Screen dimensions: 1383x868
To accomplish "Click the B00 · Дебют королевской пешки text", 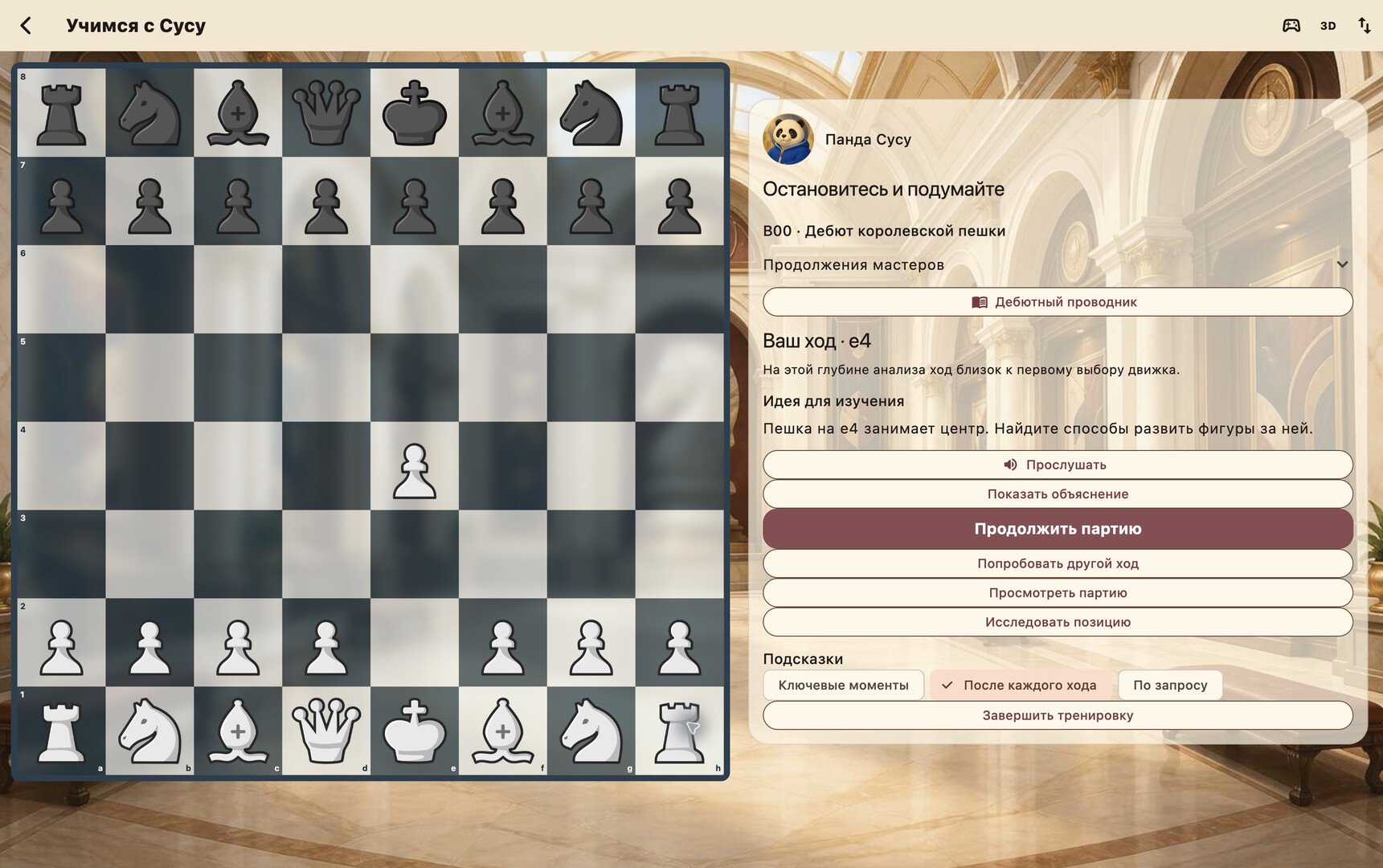I will 884,231.
